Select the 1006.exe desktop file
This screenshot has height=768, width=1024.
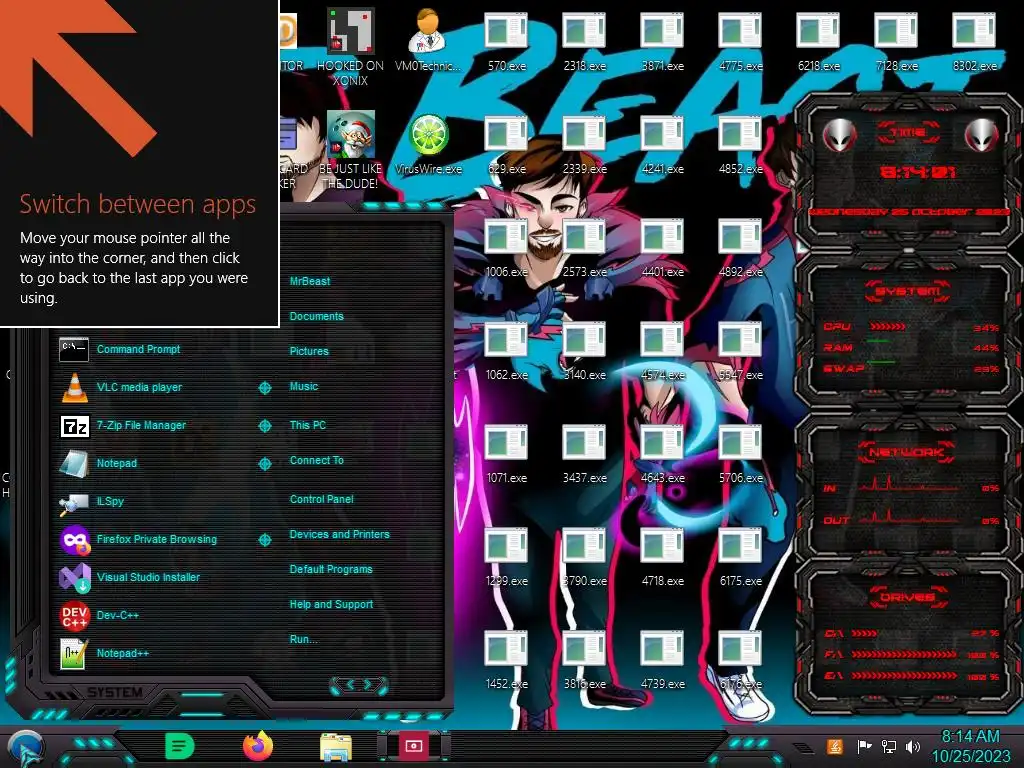pos(506,247)
